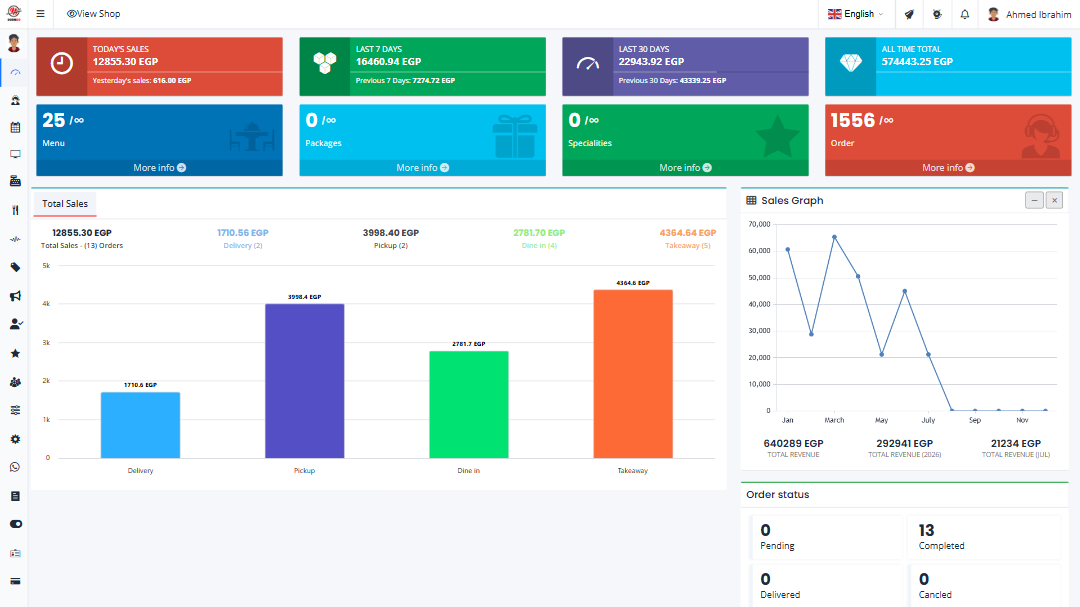Image resolution: width=1080 pixels, height=607 pixels.
Task: Click the blue Delivery bar in the chart
Action: (x=141, y=425)
